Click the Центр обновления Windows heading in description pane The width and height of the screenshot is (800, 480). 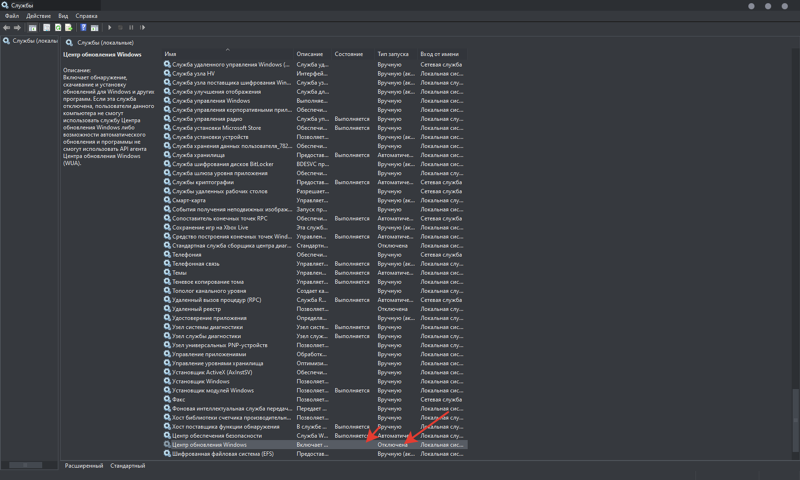[102, 55]
